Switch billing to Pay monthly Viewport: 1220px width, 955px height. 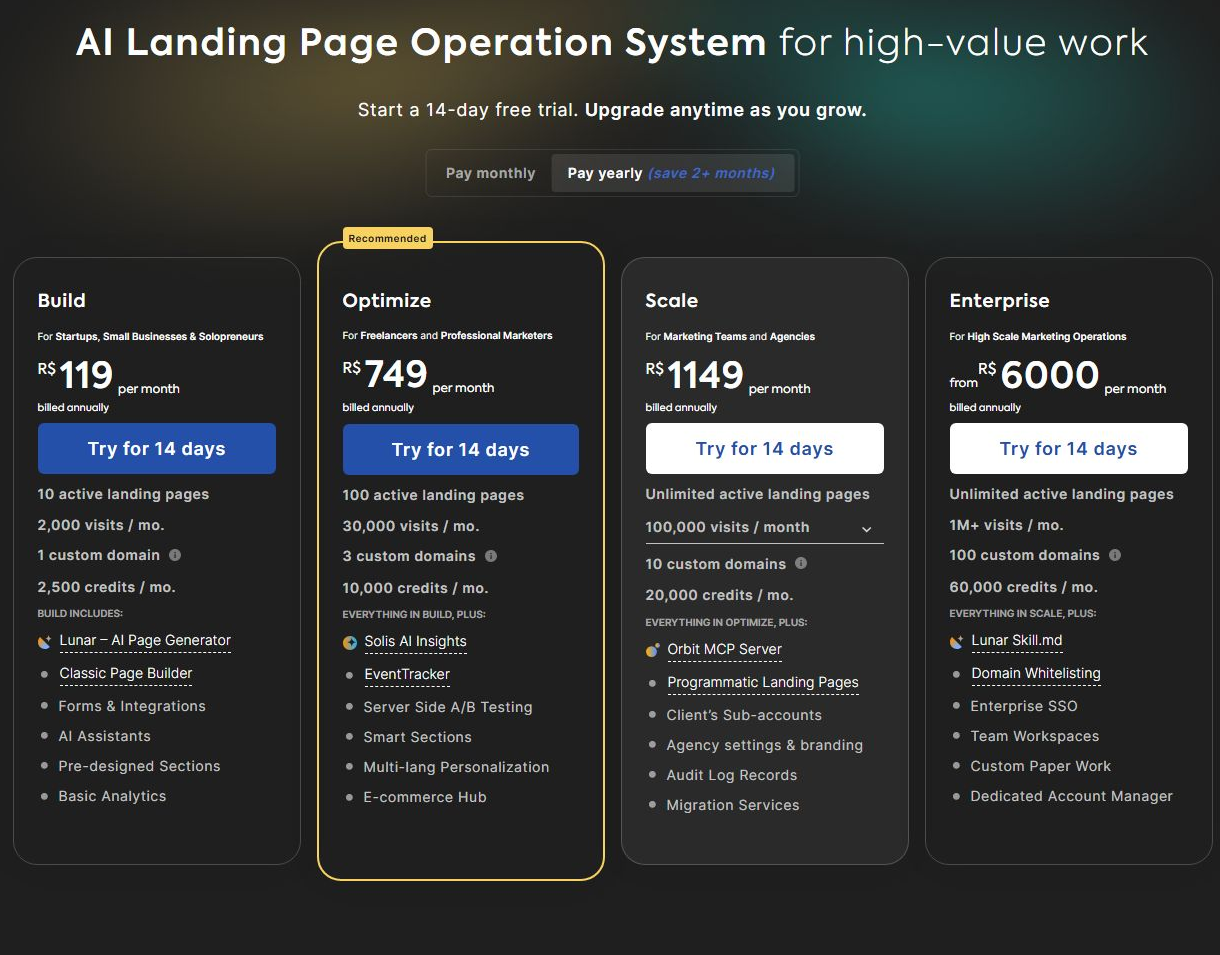(490, 173)
